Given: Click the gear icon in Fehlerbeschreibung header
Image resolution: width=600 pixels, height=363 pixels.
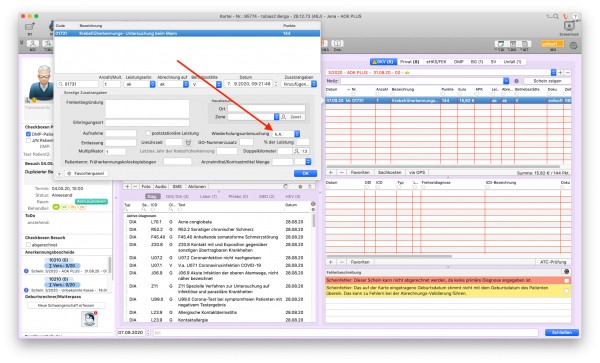Looking at the screenshot, I should [x=567, y=272].
